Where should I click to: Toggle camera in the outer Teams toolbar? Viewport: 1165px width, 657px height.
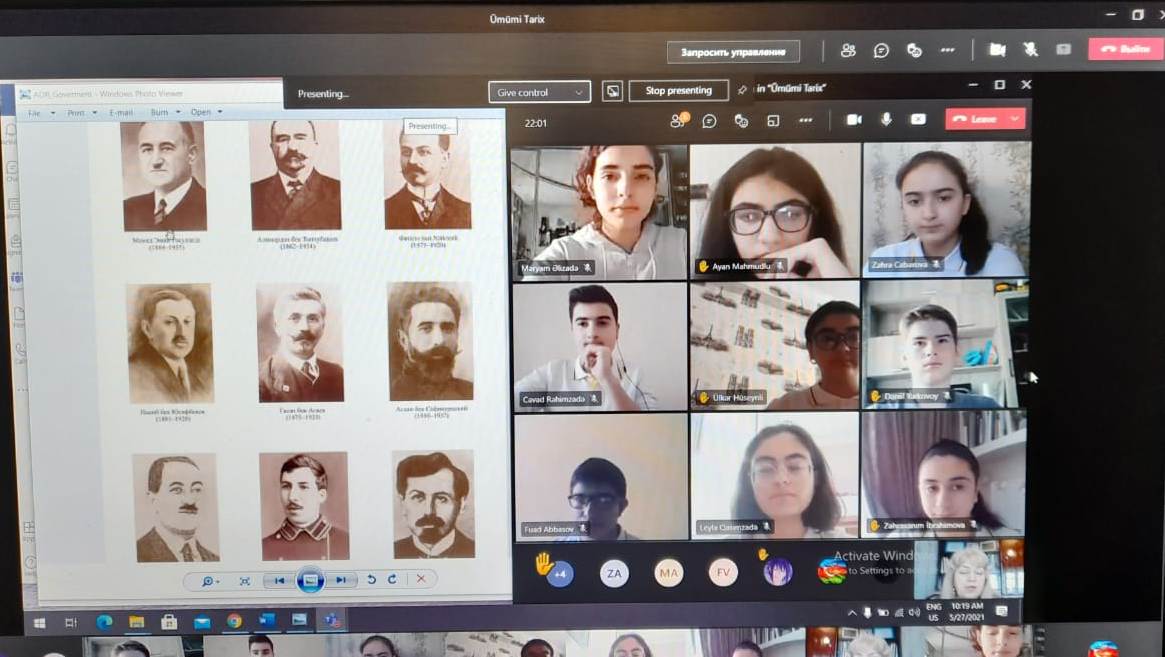[997, 50]
